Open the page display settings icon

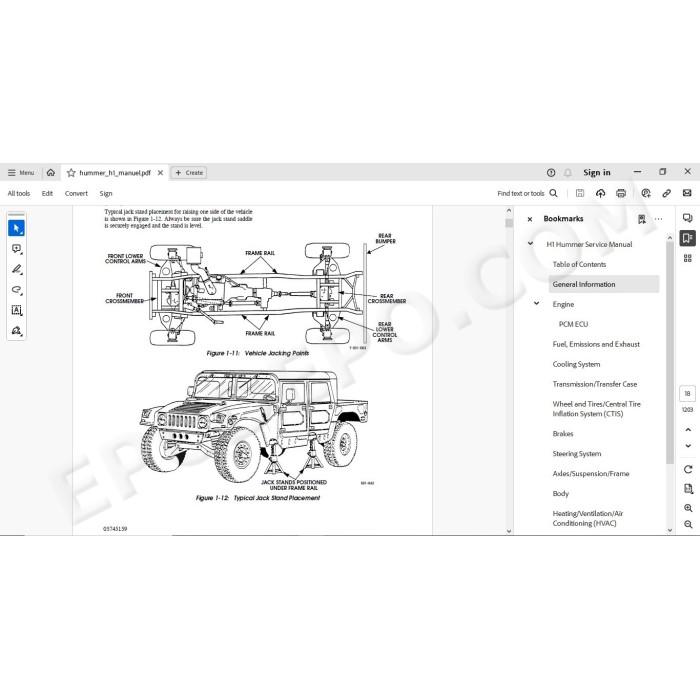click(688, 489)
